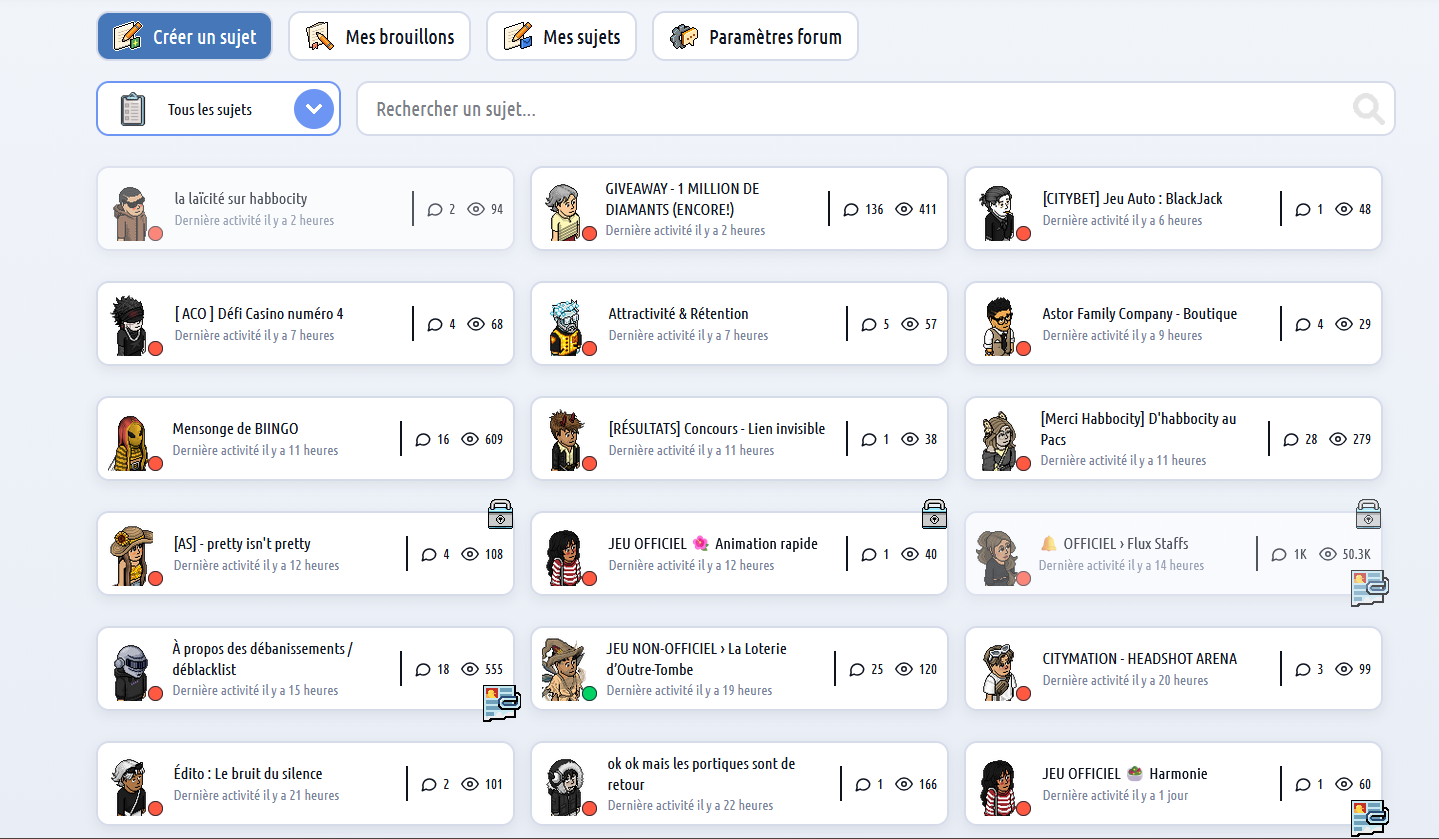The image size is (1439, 839).
Task: Open '[ ACO ] Défi Casino numéro 4'
Action: 305,323
